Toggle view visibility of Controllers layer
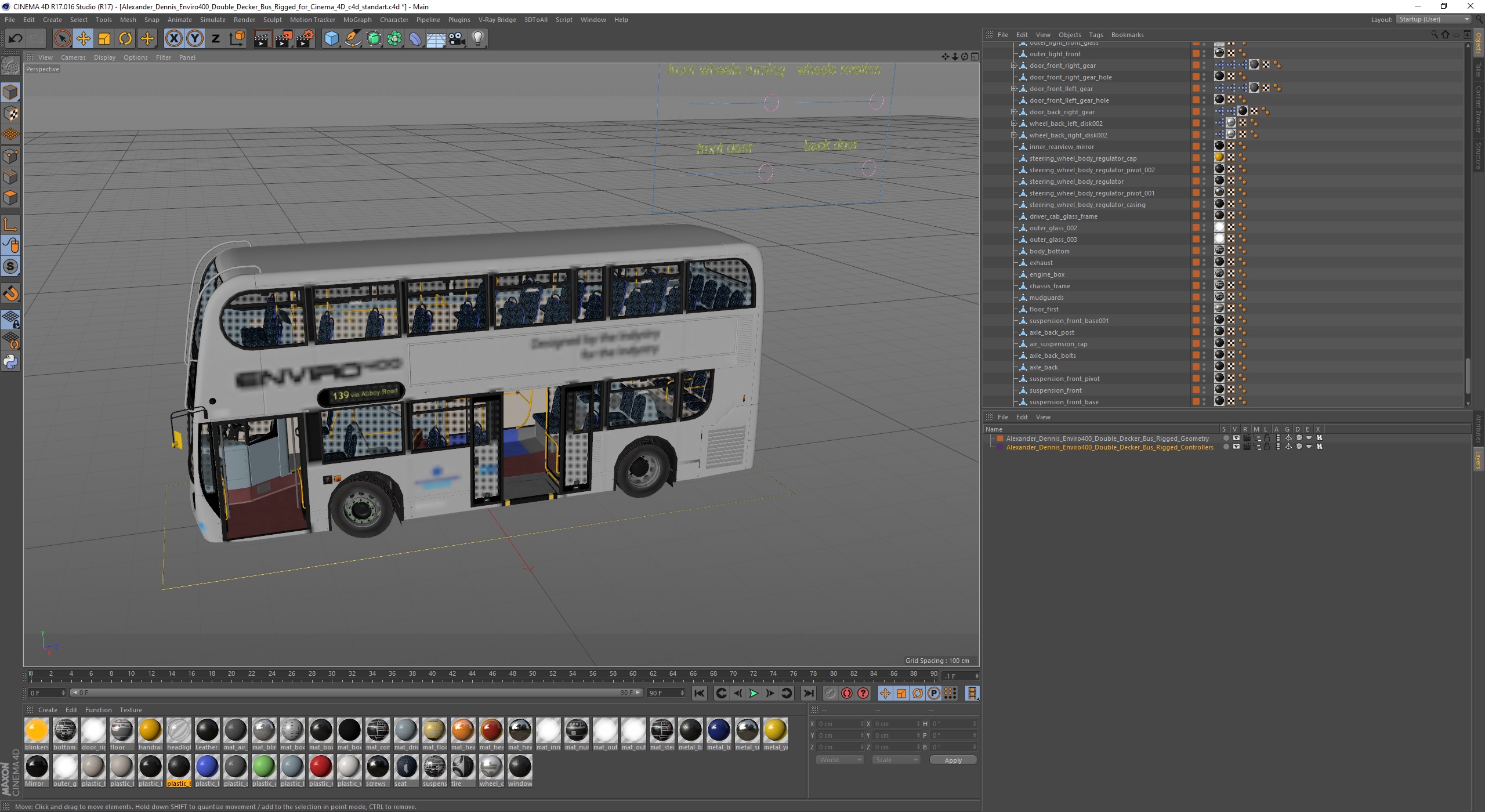1485x812 pixels. (x=1236, y=447)
